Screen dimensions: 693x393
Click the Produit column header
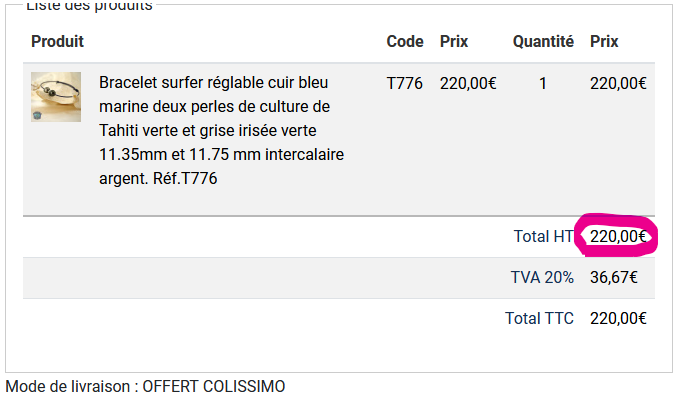tap(57, 42)
